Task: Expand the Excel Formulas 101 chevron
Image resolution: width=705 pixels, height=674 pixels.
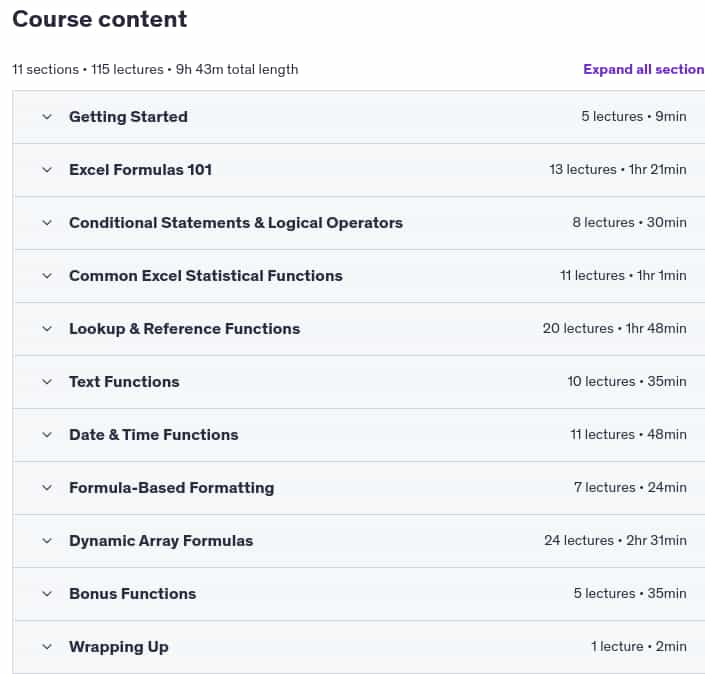Action: click(x=47, y=170)
